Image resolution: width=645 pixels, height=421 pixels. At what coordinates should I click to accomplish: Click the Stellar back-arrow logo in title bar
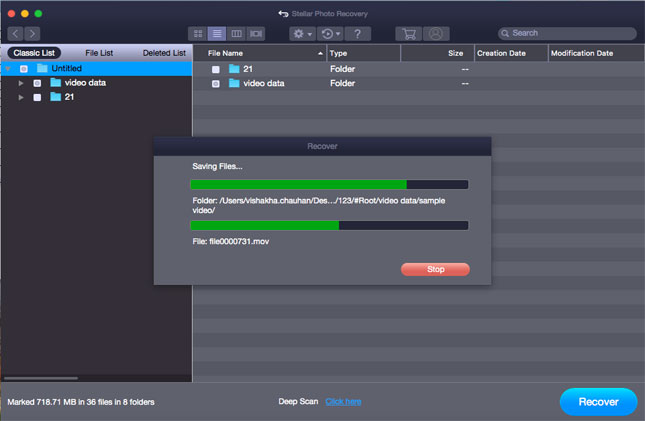(283, 14)
